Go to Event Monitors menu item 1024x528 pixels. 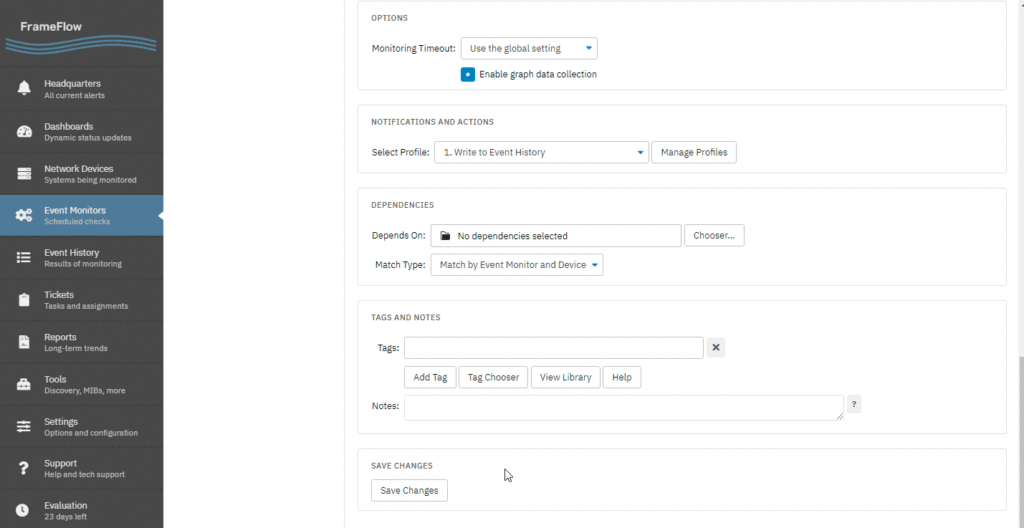pyautogui.click(x=82, y=215)
